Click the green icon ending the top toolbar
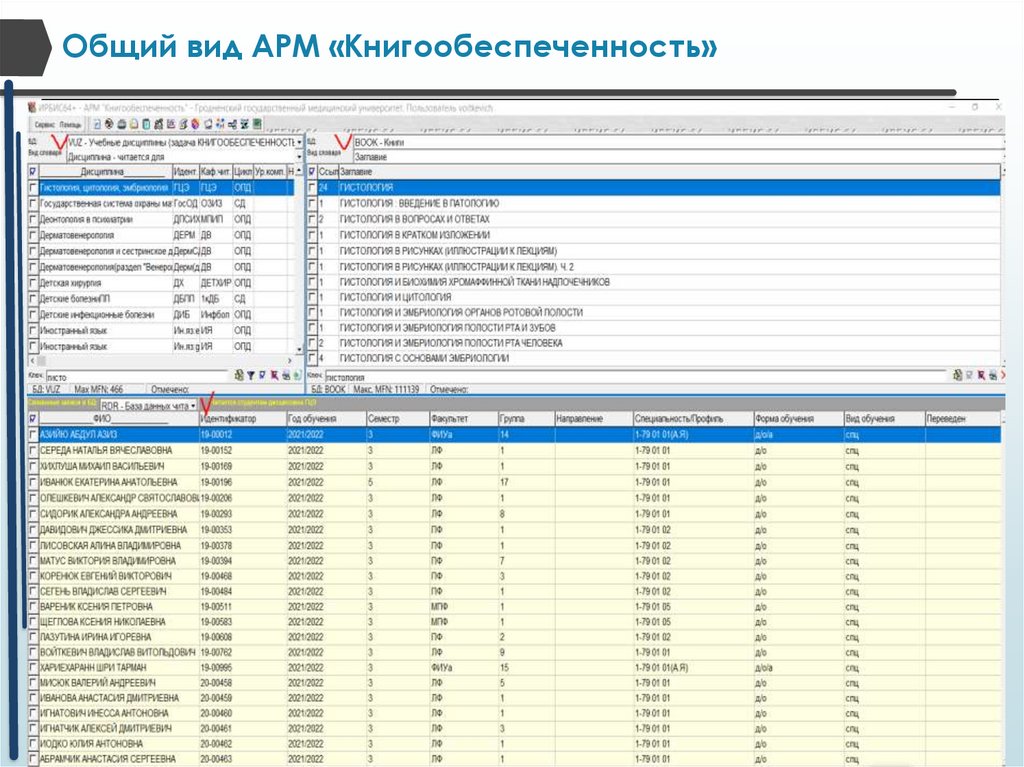Viewport: 1024px width, 767px height. pyautogui.click(x=257, y=125)
